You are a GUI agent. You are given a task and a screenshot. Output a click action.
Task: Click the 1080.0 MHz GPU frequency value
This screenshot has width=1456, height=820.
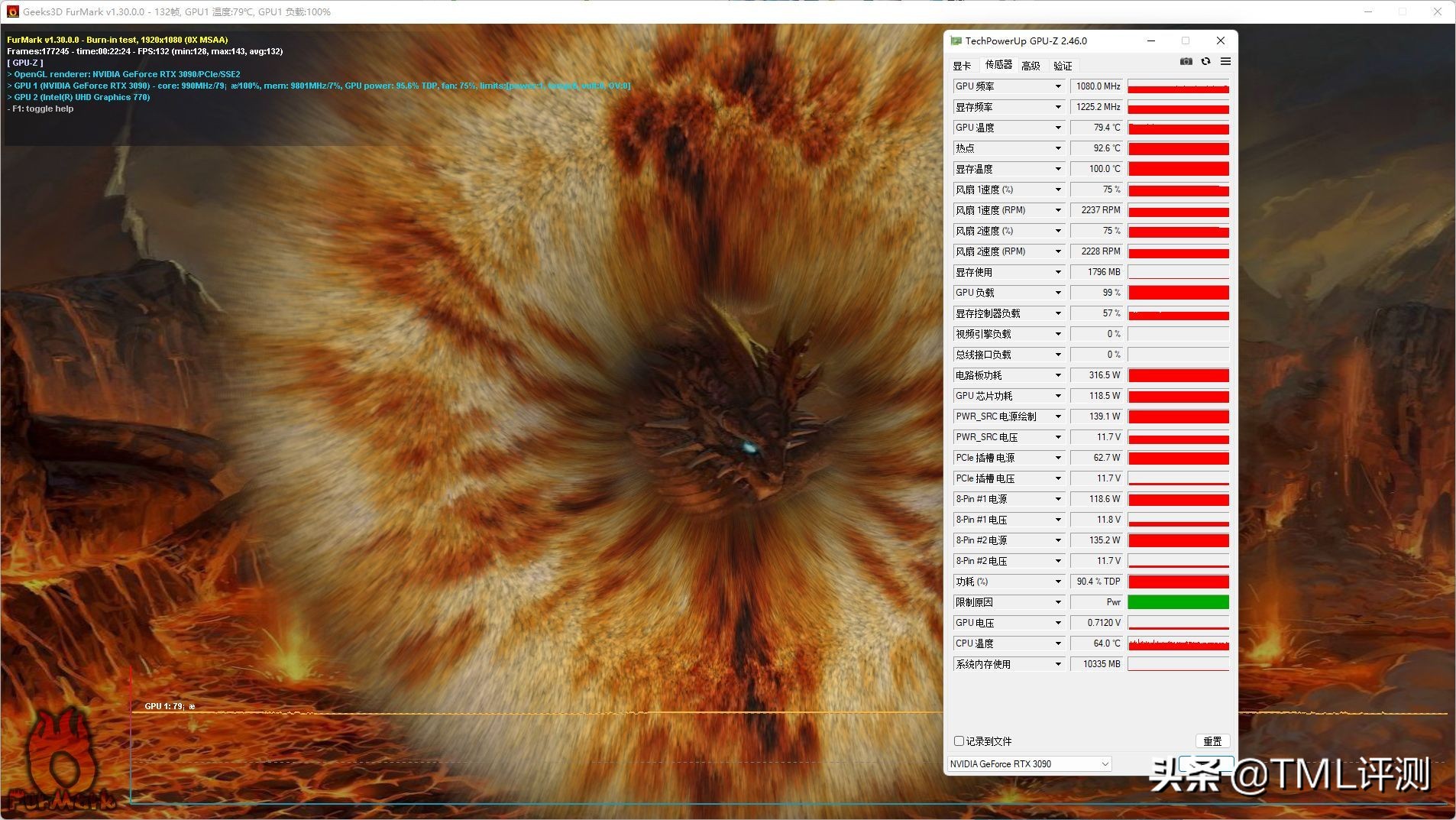[1097, 86]
